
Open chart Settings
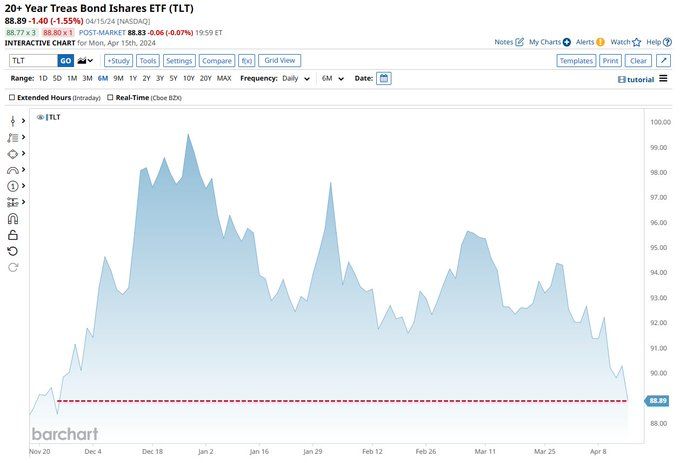pos(179,61)
